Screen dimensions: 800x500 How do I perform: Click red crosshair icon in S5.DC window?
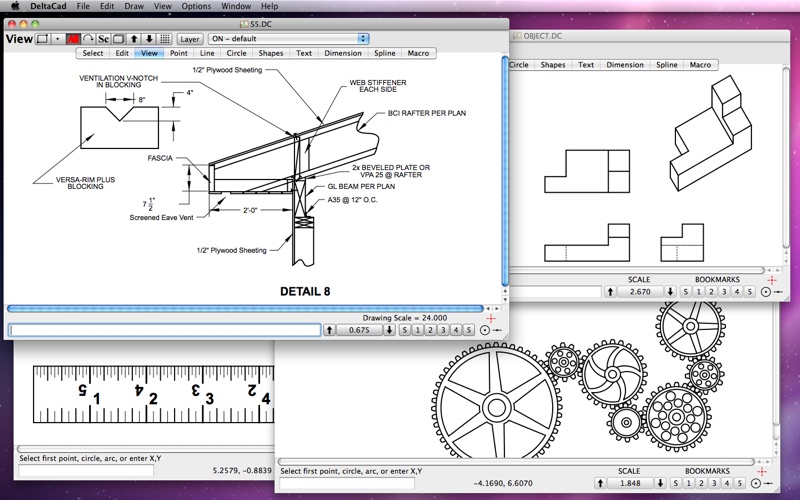[492, 317]
